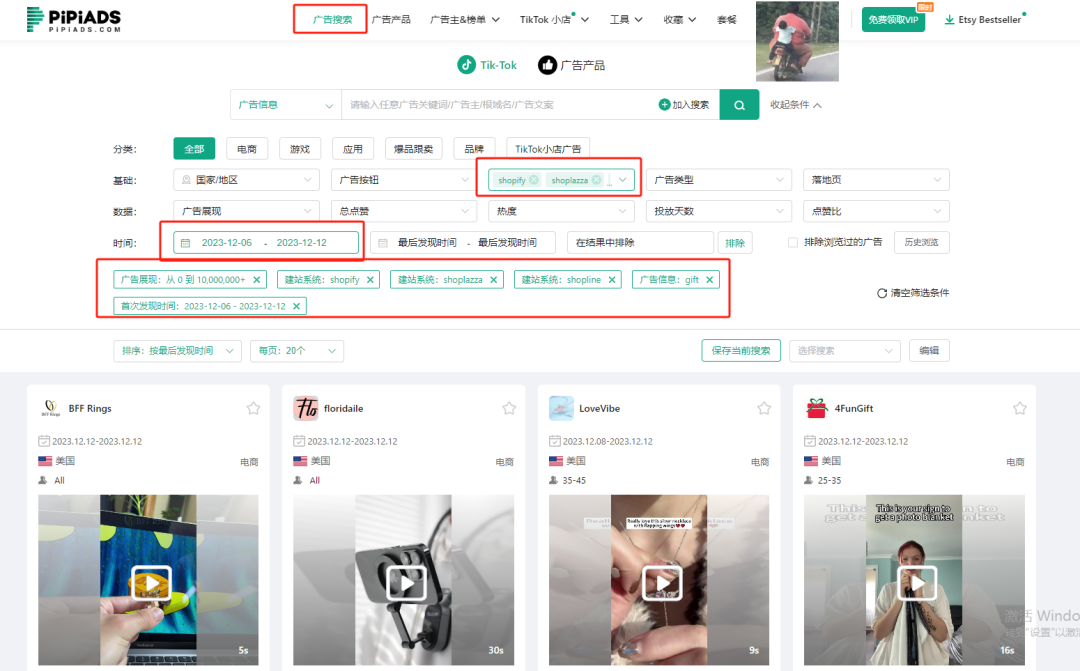Select the 游戏 category filter

(x=300, y=149)
